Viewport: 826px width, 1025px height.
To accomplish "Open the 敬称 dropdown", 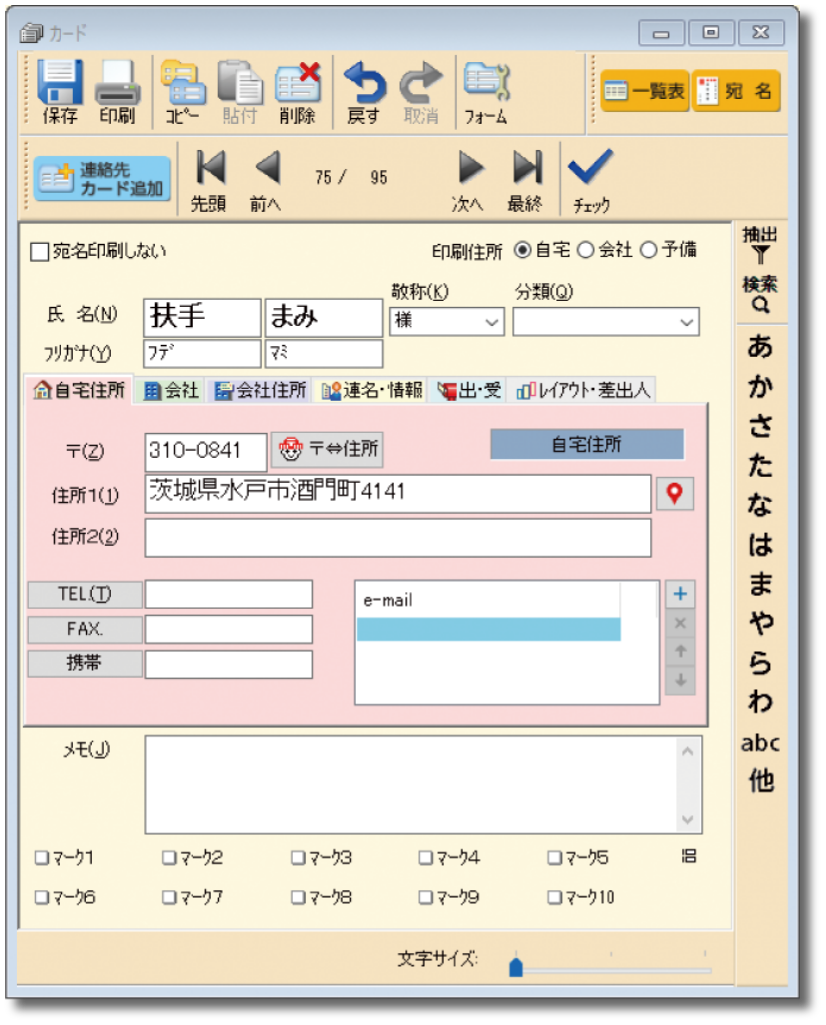I will point(494,320).
